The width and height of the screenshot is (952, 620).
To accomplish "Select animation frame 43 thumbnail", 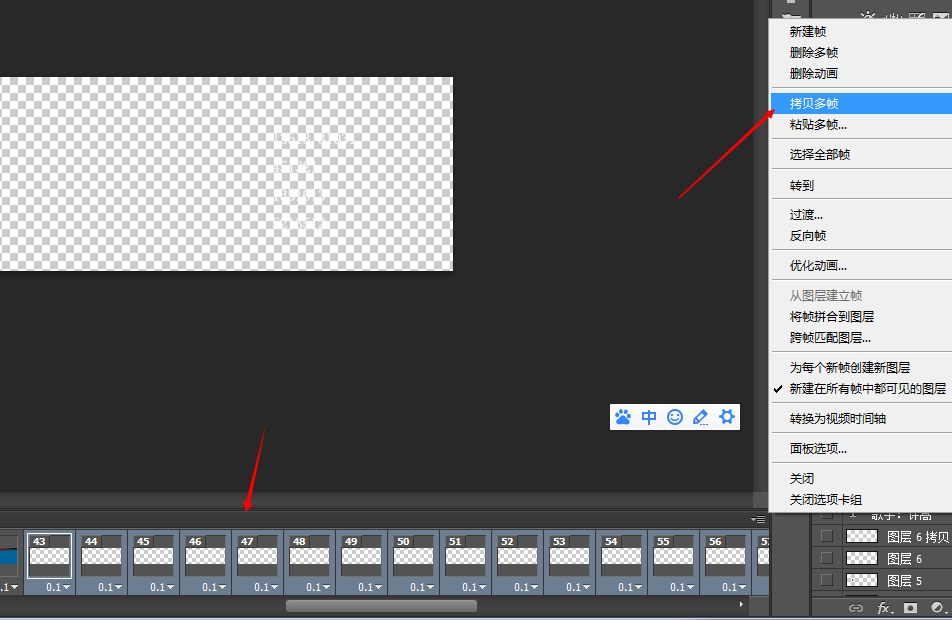I will (x=50, y=556).
